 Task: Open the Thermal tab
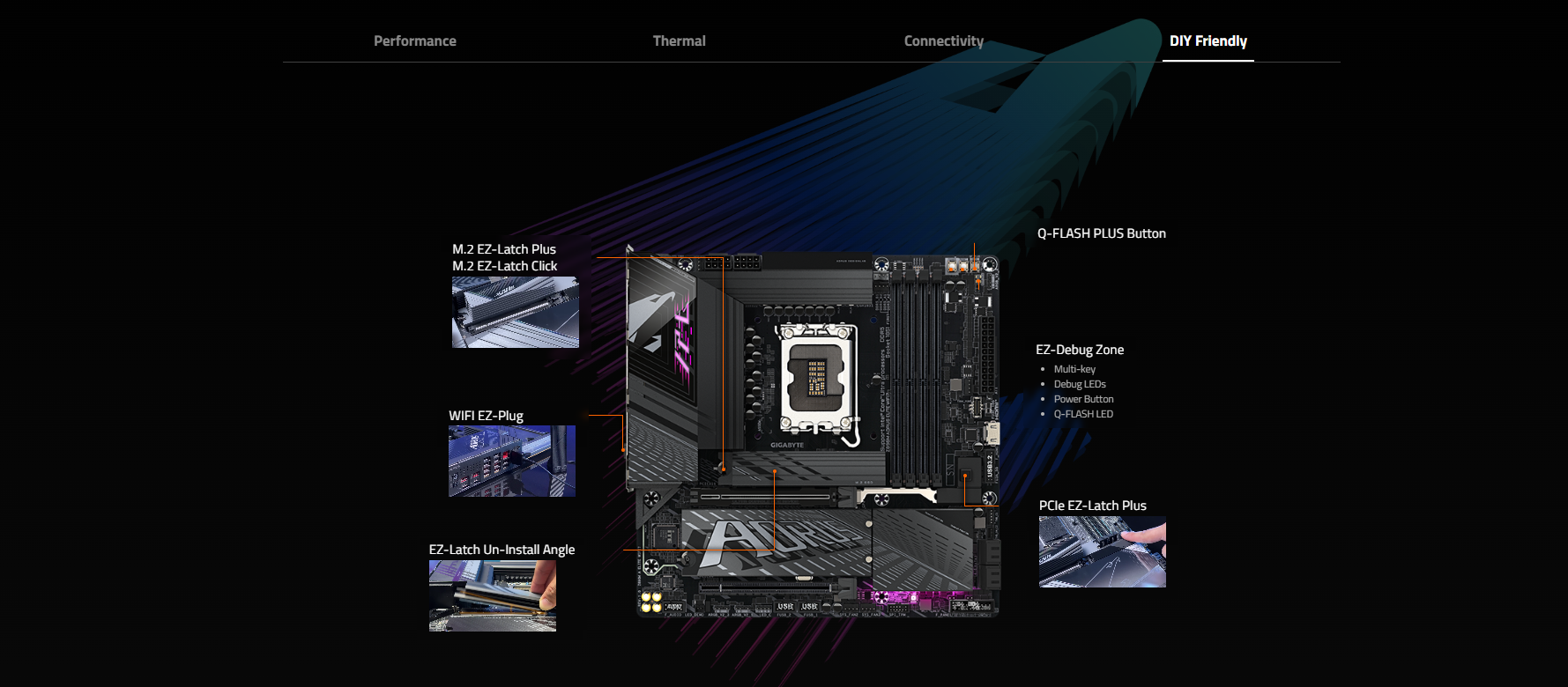click(680, 41)
